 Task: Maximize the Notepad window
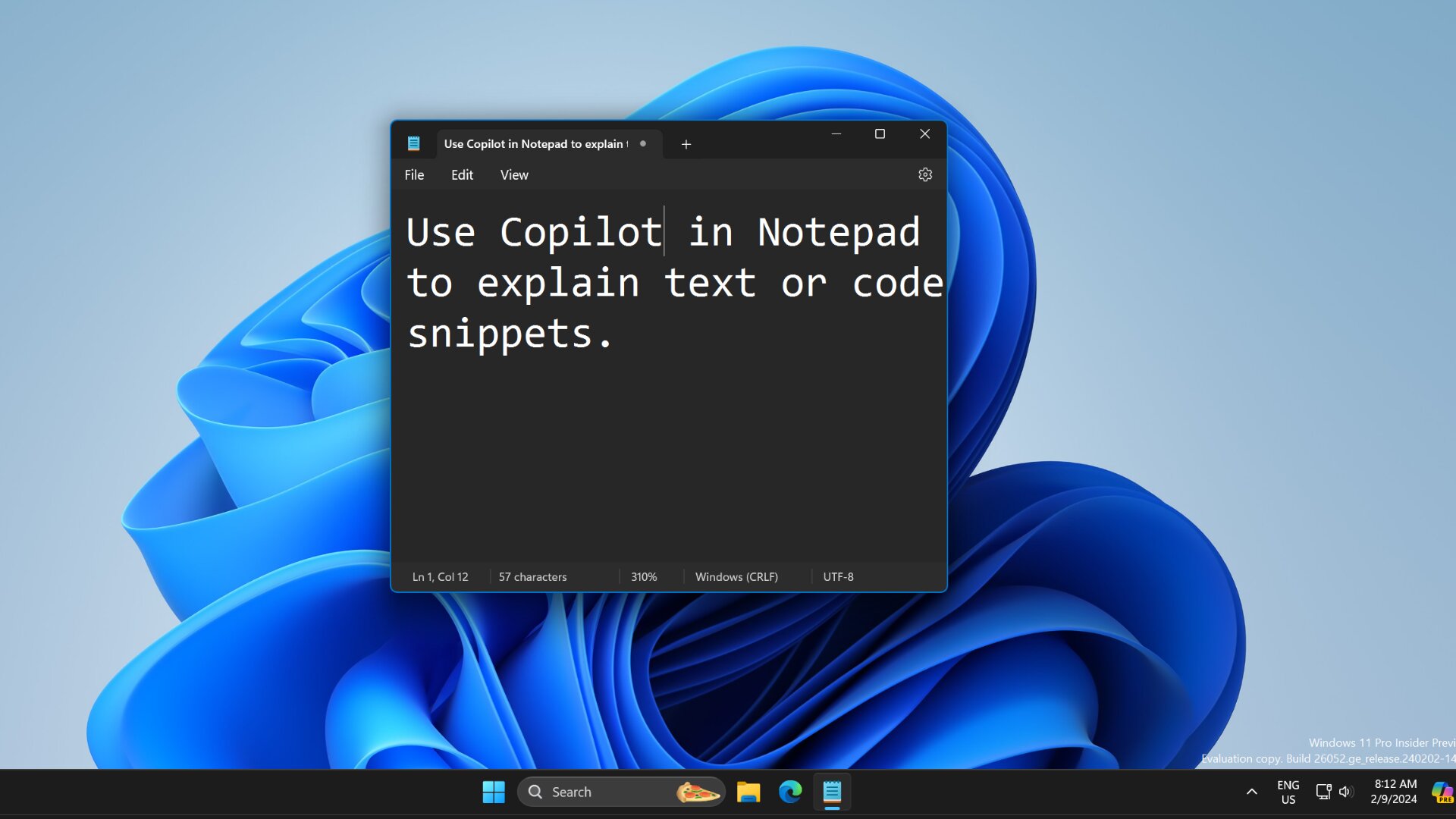pos(880,134)
